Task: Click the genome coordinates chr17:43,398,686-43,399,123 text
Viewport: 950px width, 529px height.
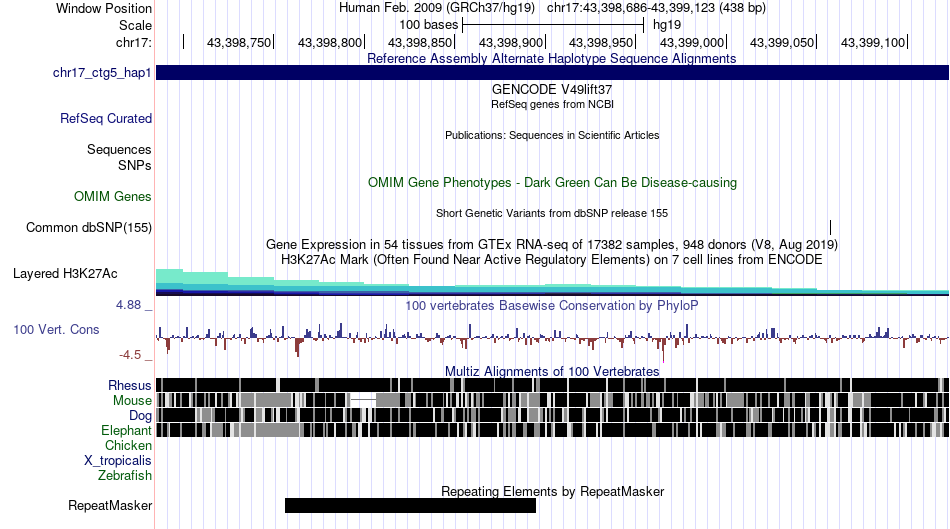Action: pos(656,8)
